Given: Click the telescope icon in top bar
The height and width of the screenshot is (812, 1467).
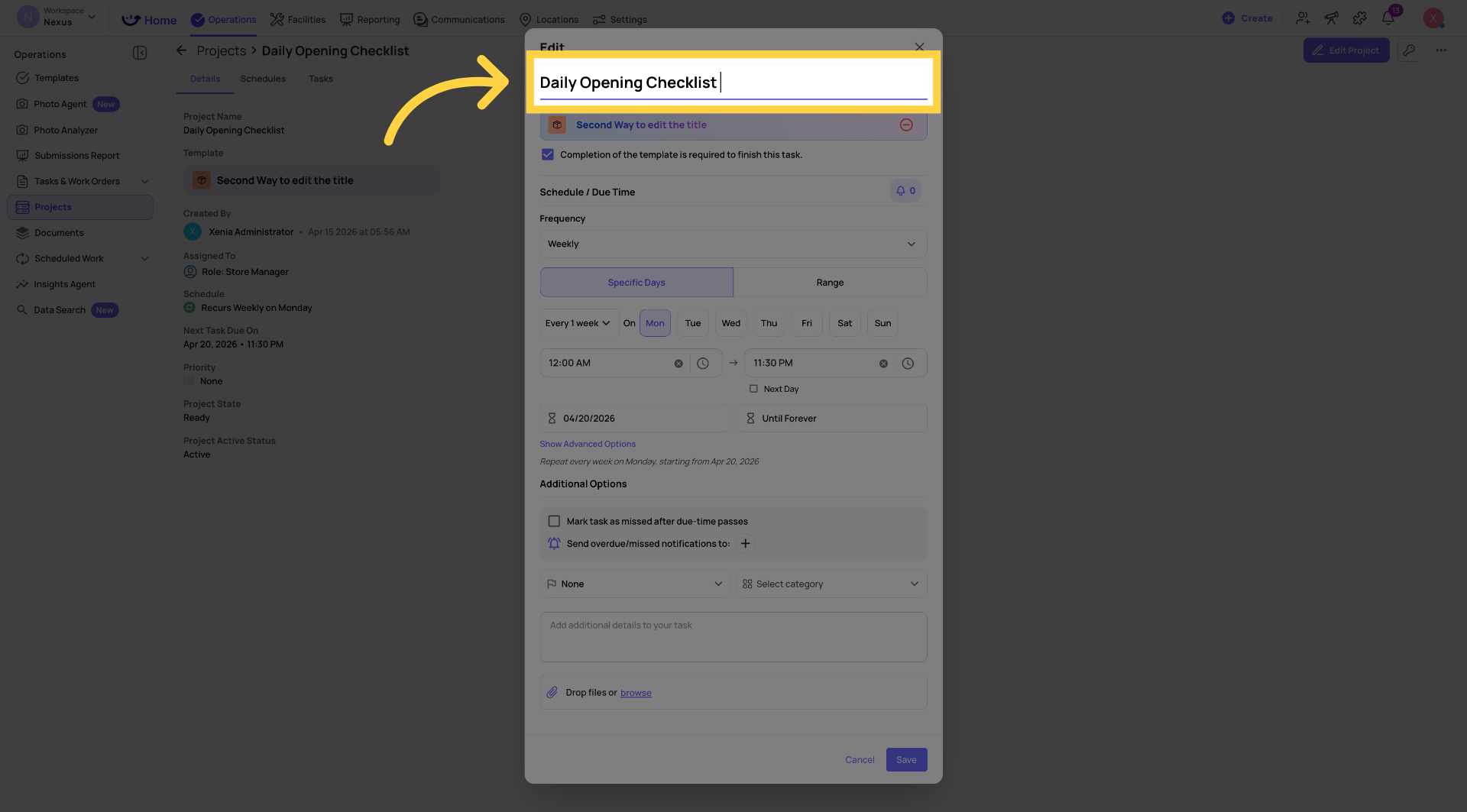Looking at the screenshot, I should pyautogui.click(x=1331, y=18).
